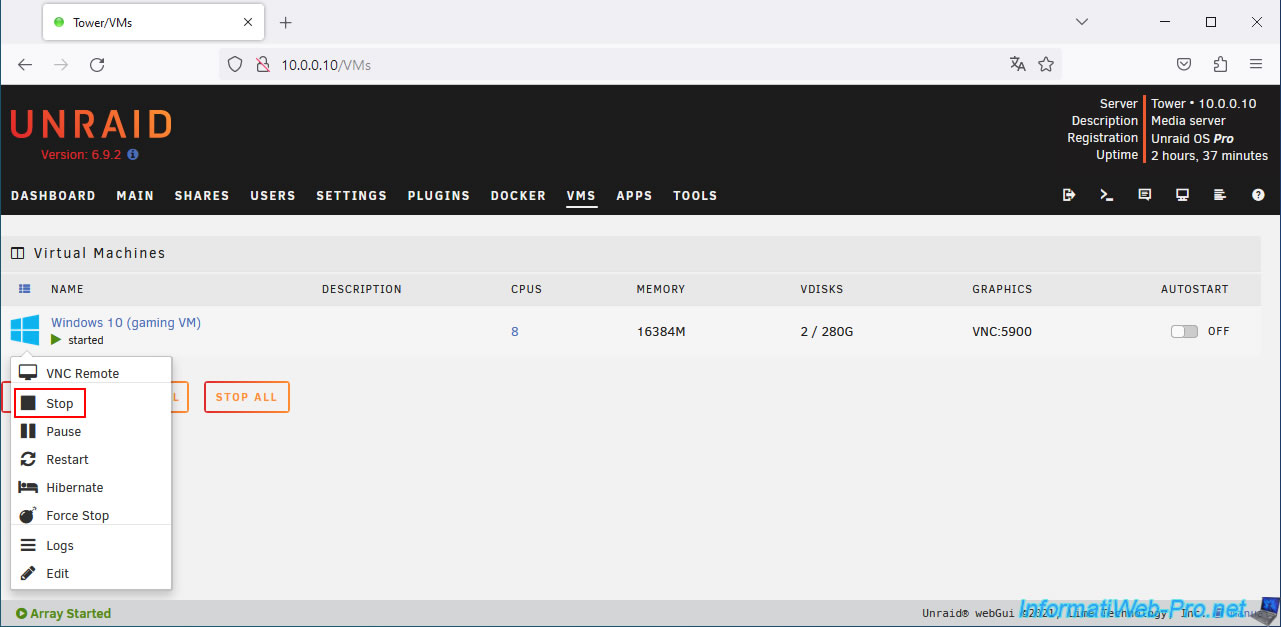Image resolution: width=1281 pixels, height=627 pixels.
Task: Click the UNRAID logo
Action: tap(91, 124)
